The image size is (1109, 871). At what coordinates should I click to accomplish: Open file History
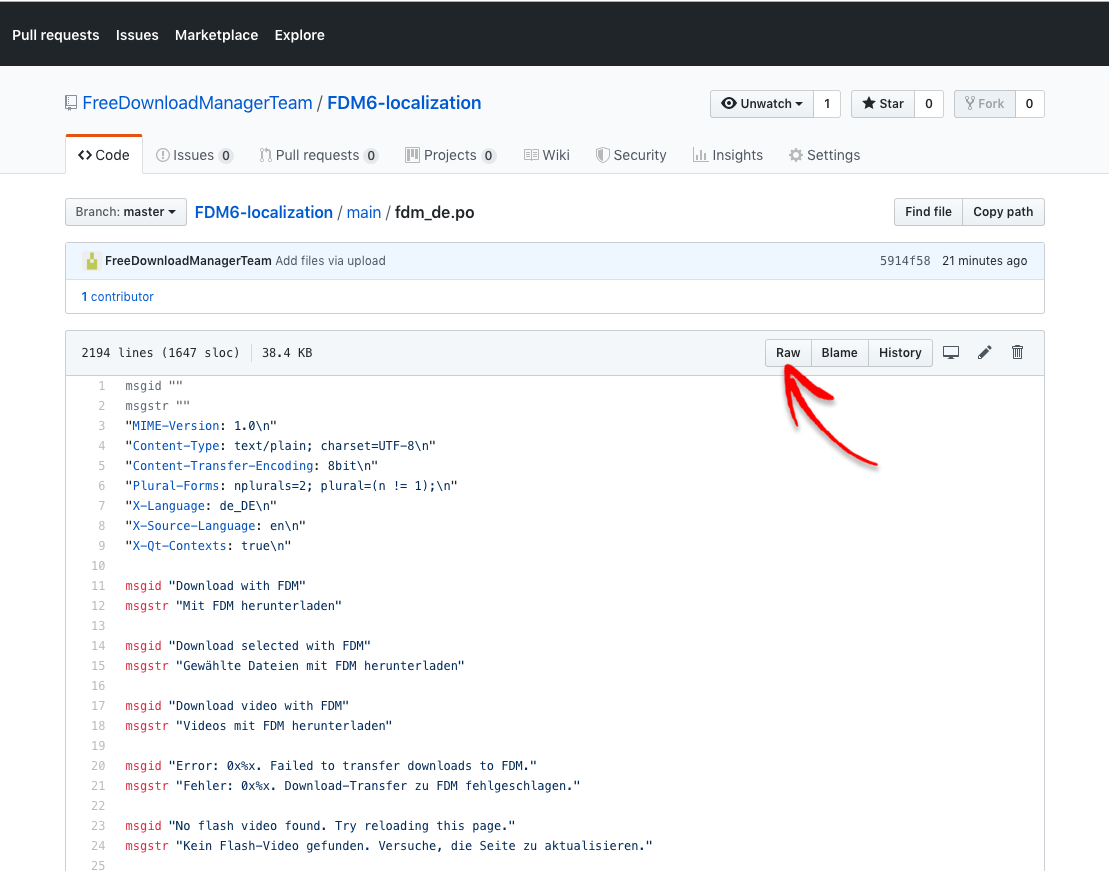click(900, 352)
